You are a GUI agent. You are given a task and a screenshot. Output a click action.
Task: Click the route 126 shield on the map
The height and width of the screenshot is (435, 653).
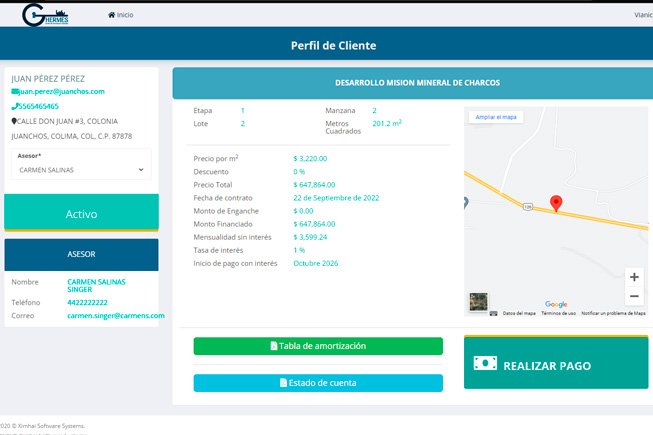click(528, 206)
